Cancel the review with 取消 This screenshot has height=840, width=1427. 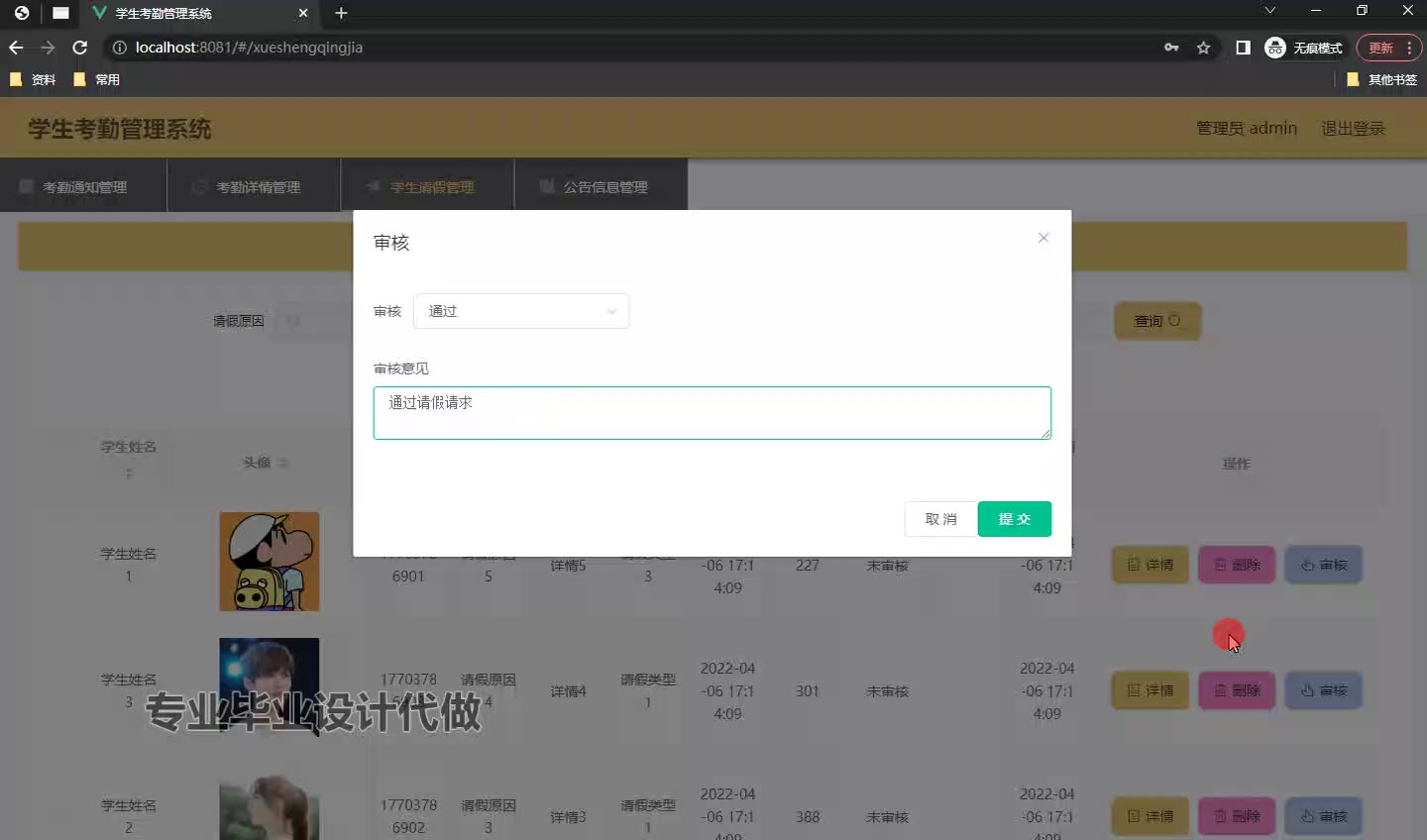click(940, 519)
